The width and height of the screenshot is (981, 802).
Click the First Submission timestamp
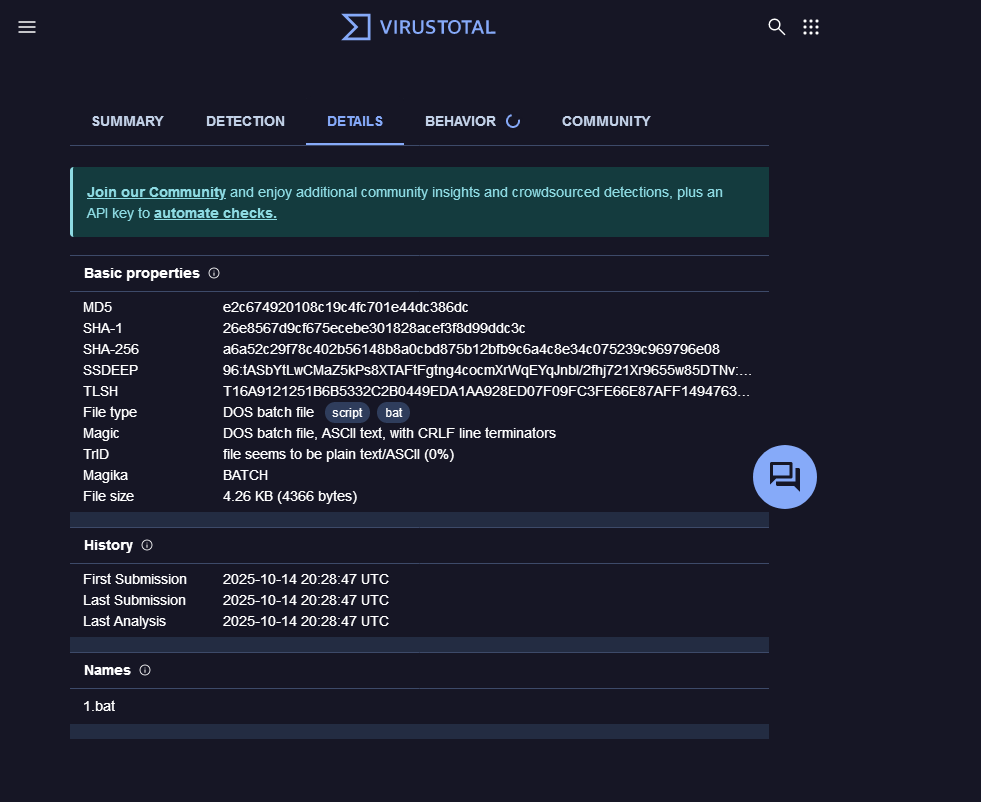(306, 580)
